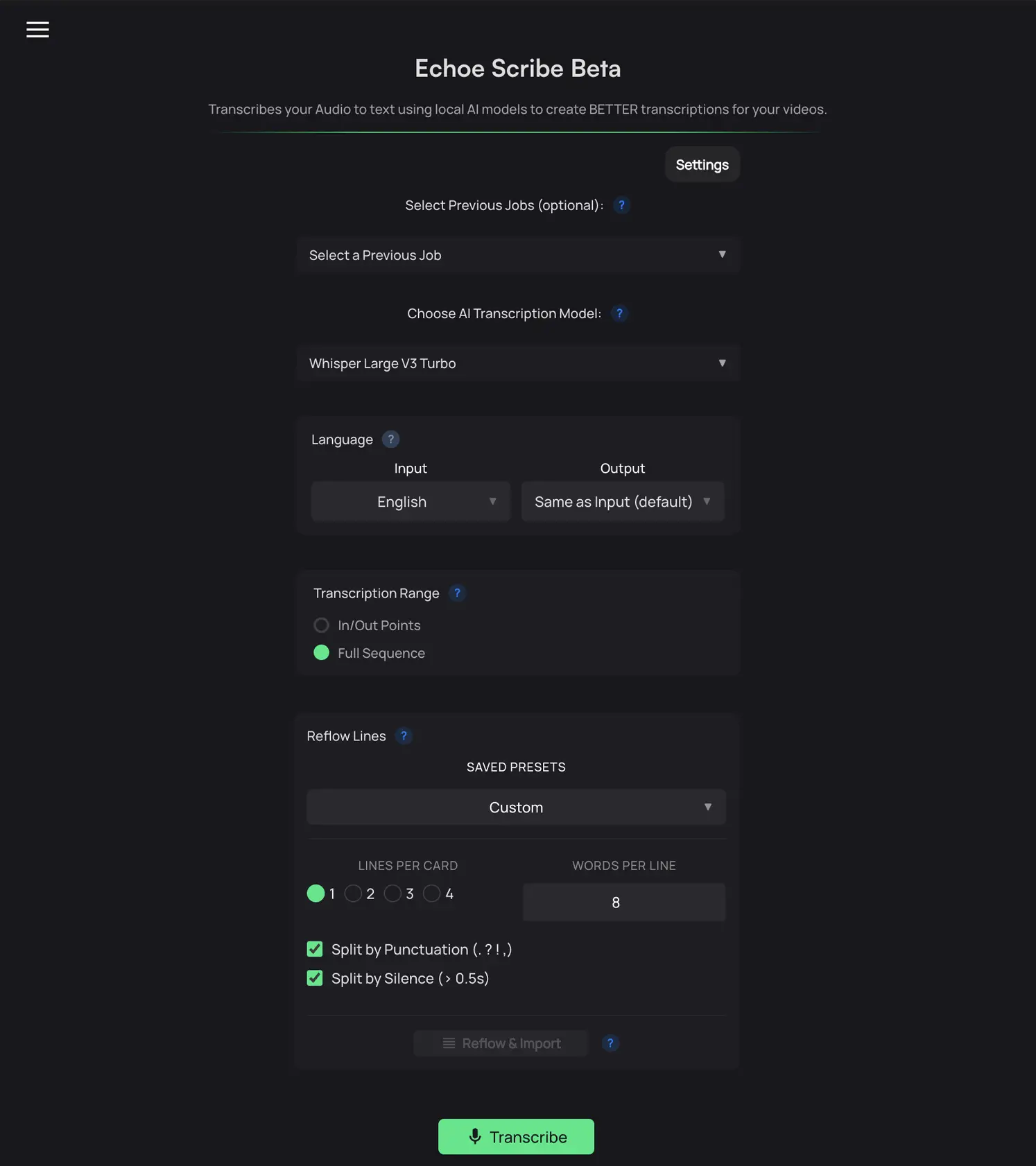Click help icon beside Reflow & Import

610,1043
